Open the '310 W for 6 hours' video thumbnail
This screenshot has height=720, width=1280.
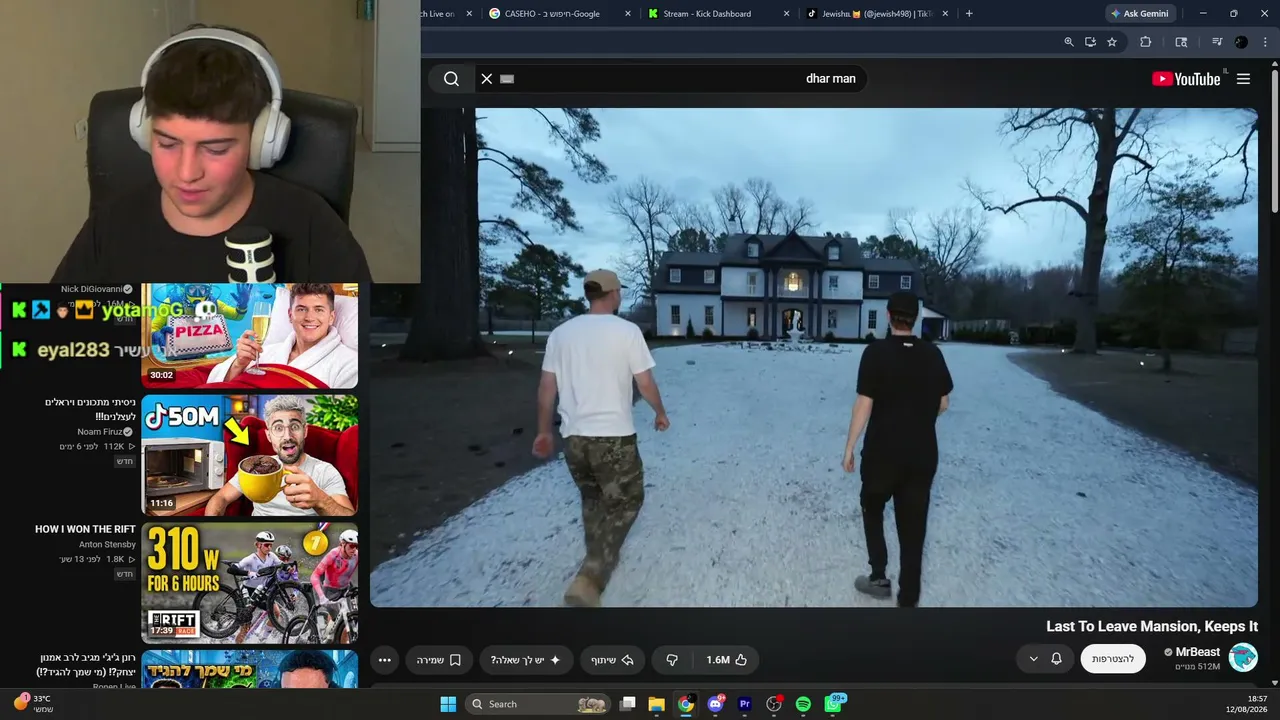click(249, 583)
